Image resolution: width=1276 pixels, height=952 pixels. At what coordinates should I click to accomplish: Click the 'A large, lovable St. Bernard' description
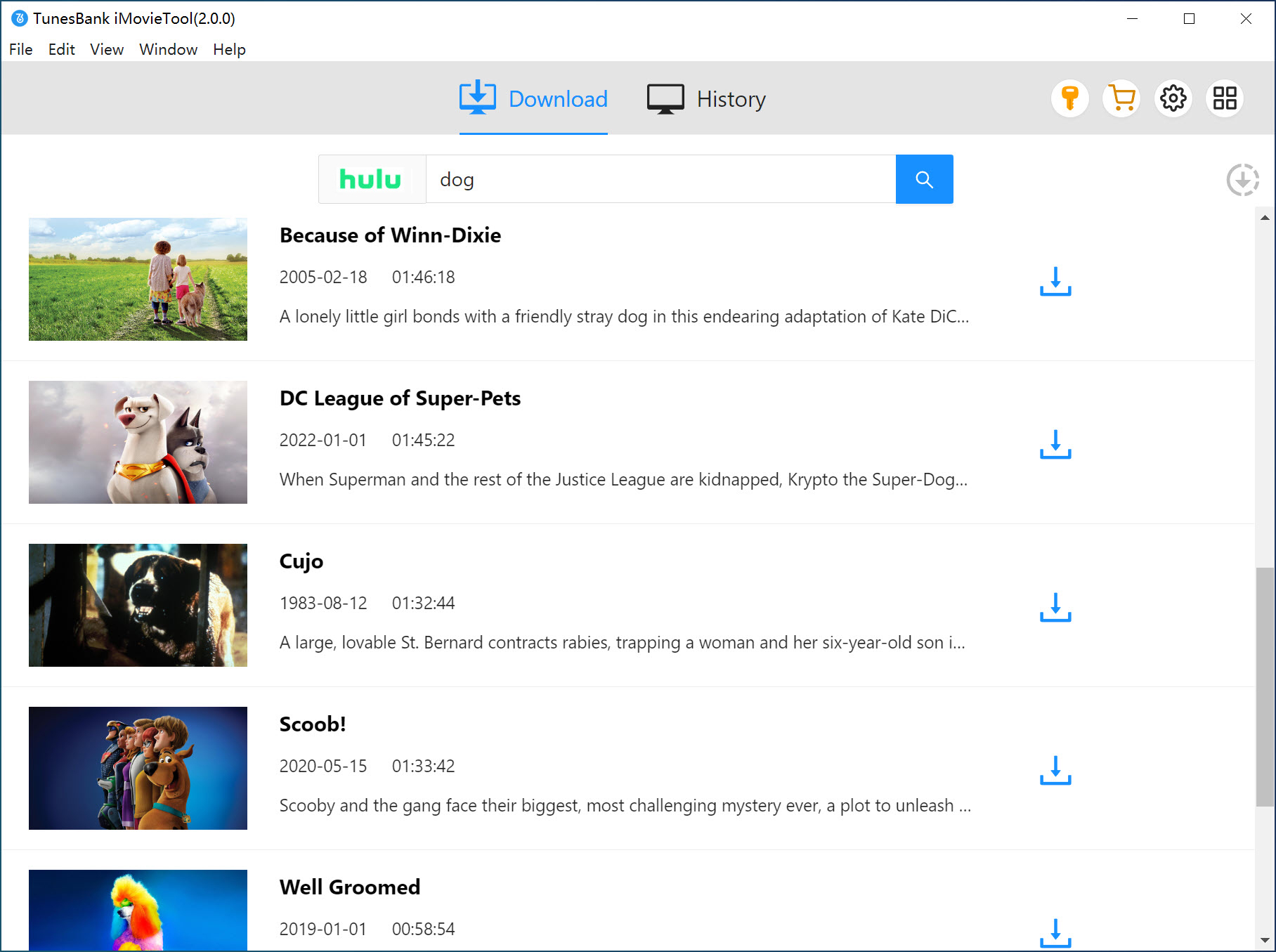pos(622,643)
